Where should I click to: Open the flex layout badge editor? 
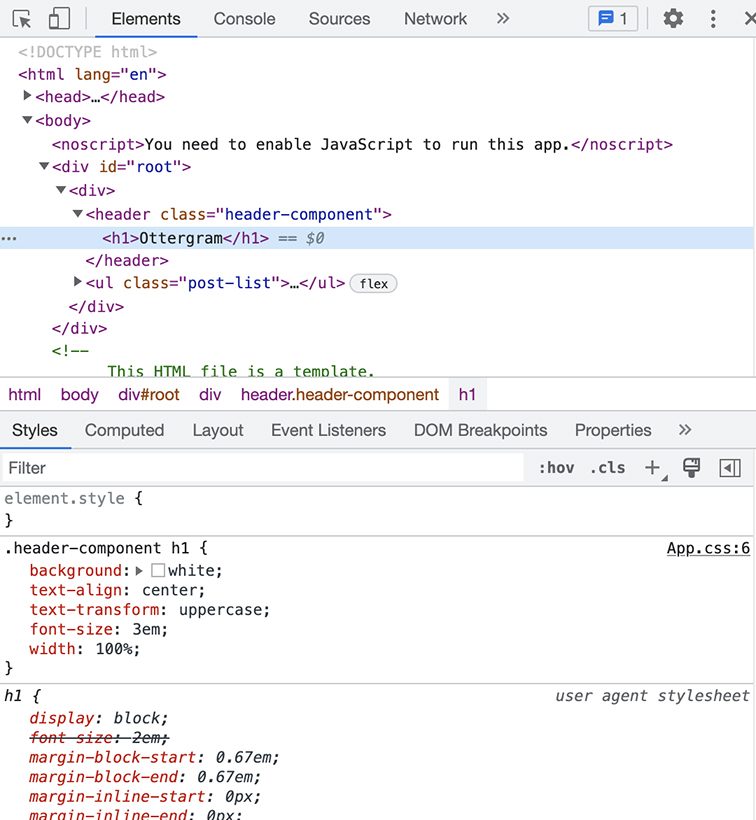pos(373,284)
